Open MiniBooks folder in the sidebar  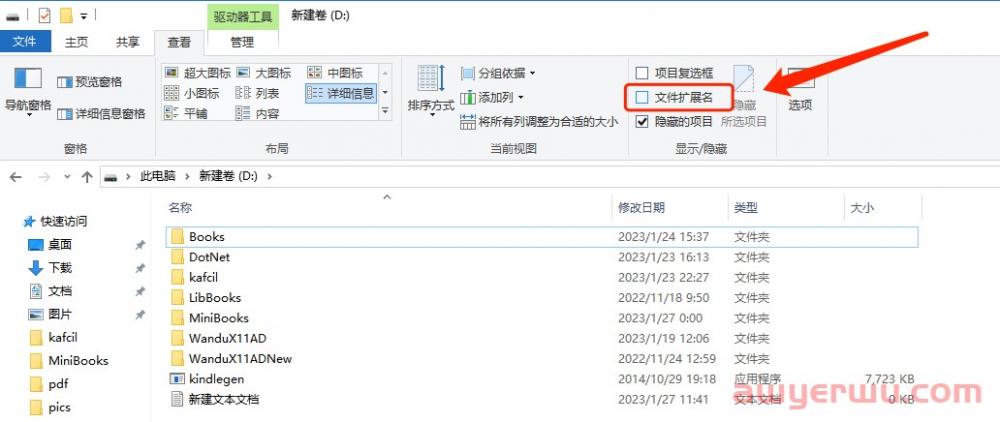coord(69,360)
